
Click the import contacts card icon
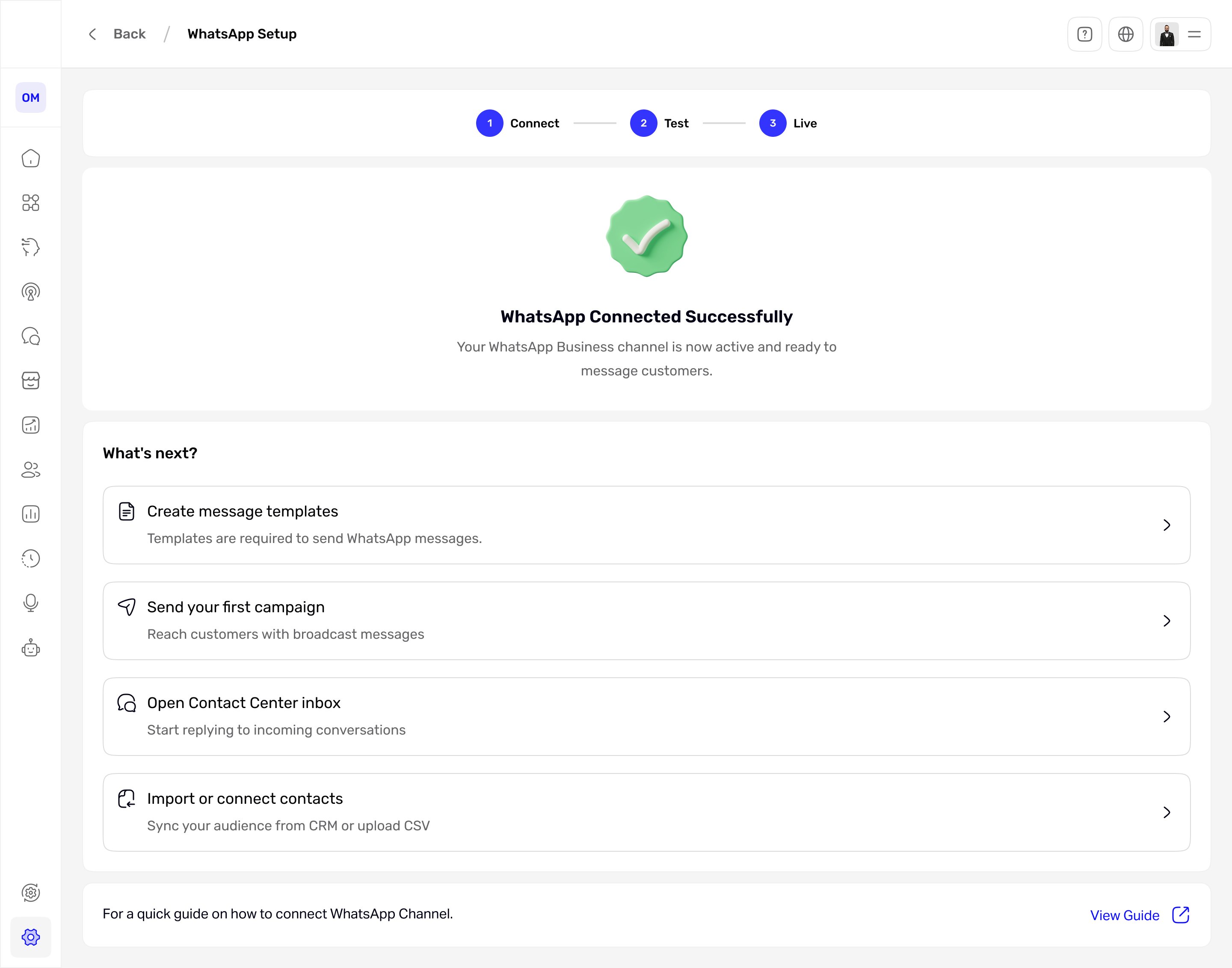(127, 799)
